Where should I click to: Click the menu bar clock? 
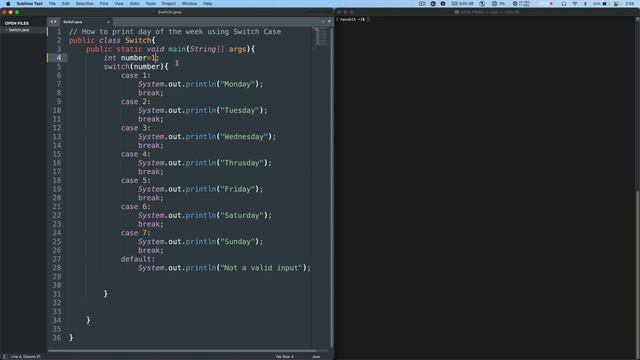coord(631,4)
